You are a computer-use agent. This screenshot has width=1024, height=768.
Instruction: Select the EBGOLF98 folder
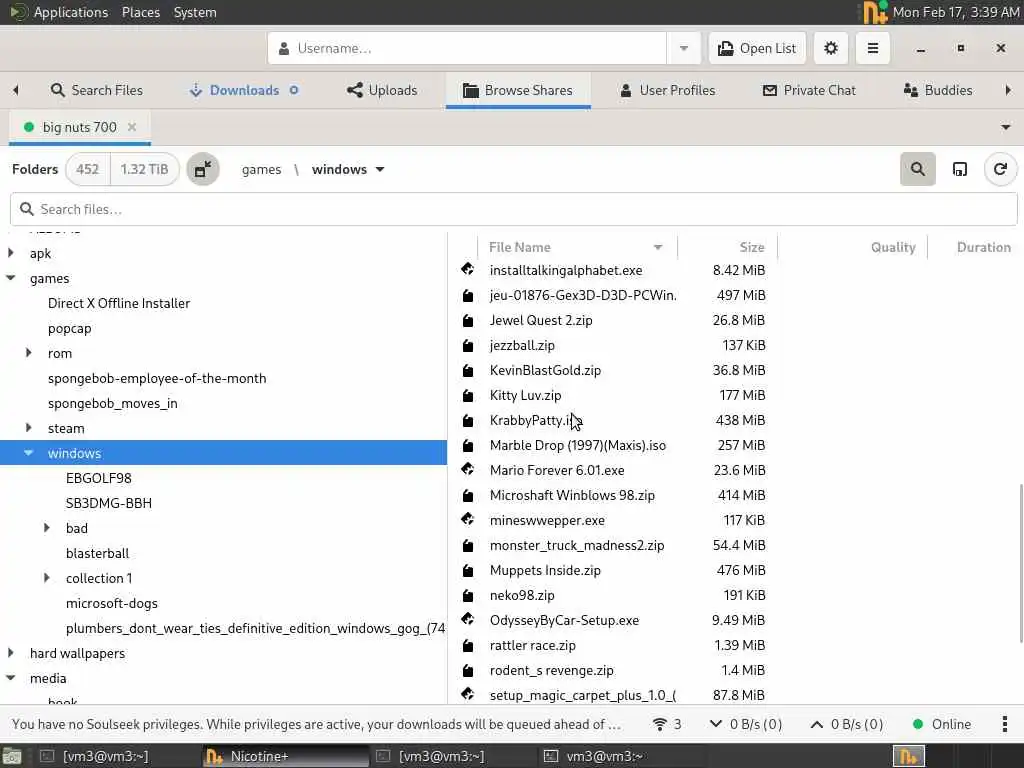click(99, 478)
